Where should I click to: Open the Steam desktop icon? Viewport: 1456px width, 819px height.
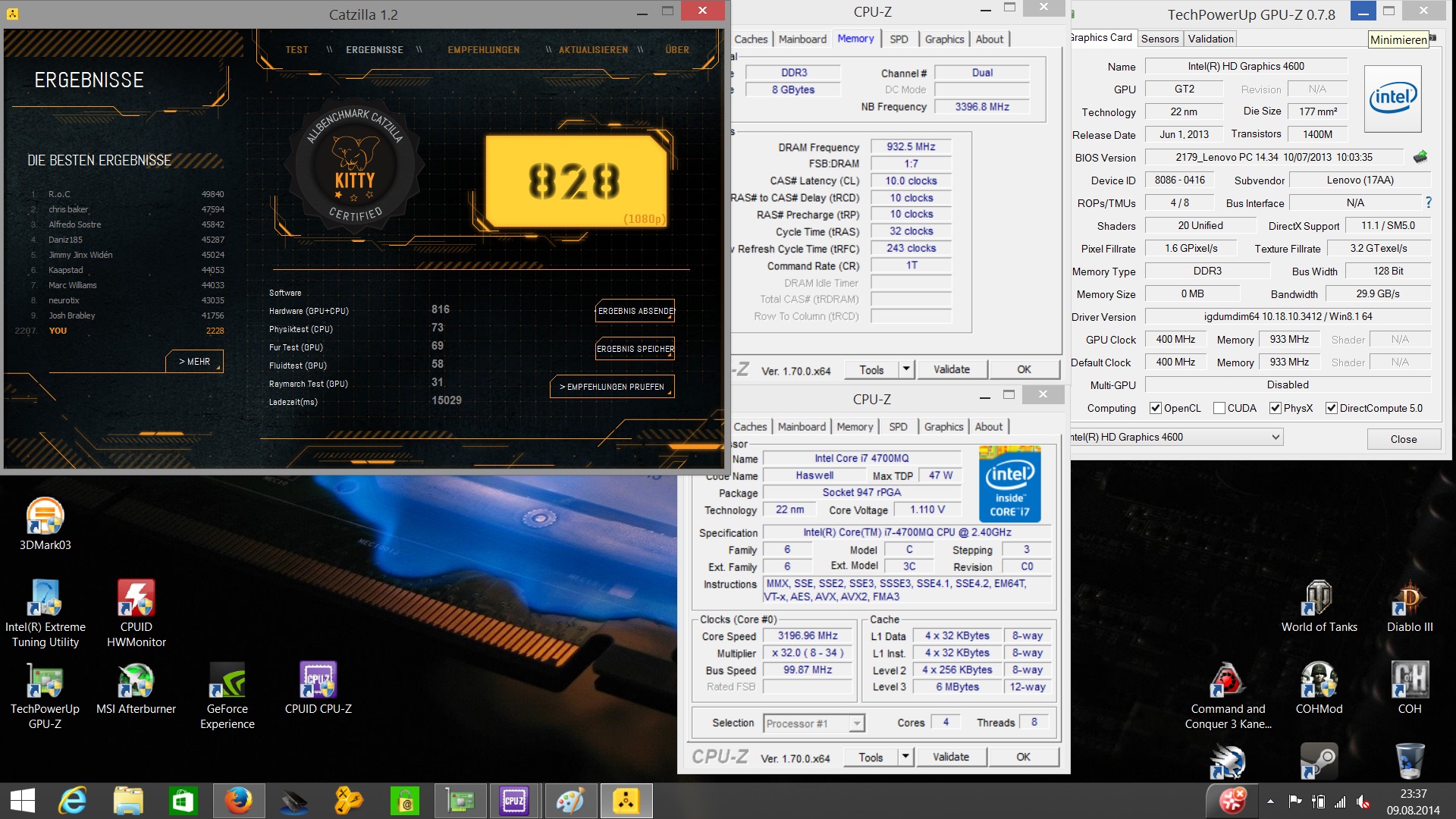pyautogui.click(x=1319, y=761)
